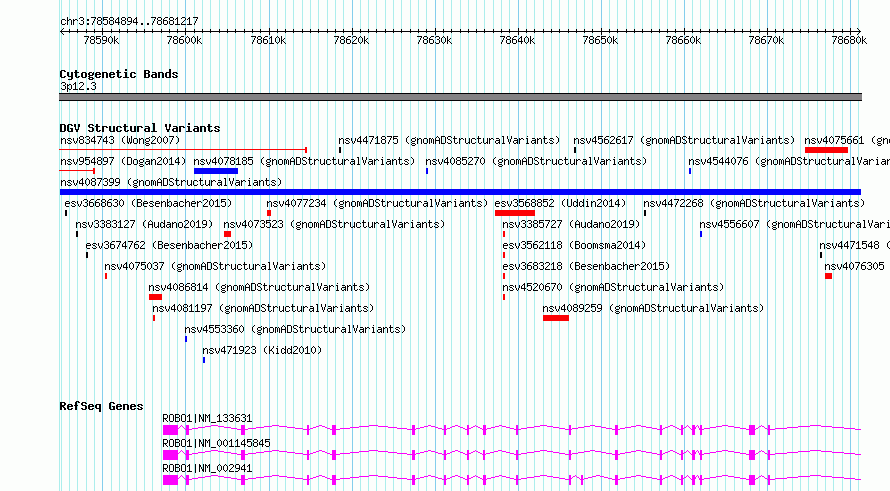
Task: Open variant nsv4075037 label
Action: [215, 266]
